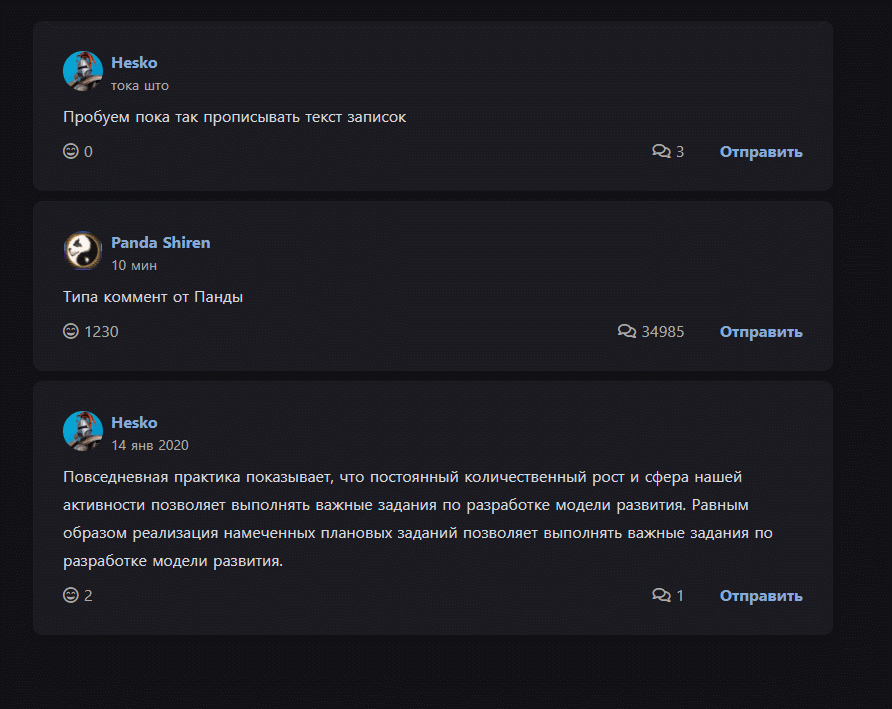
Task: Click Отправить on the bottom long post
Action: (761, 596)
